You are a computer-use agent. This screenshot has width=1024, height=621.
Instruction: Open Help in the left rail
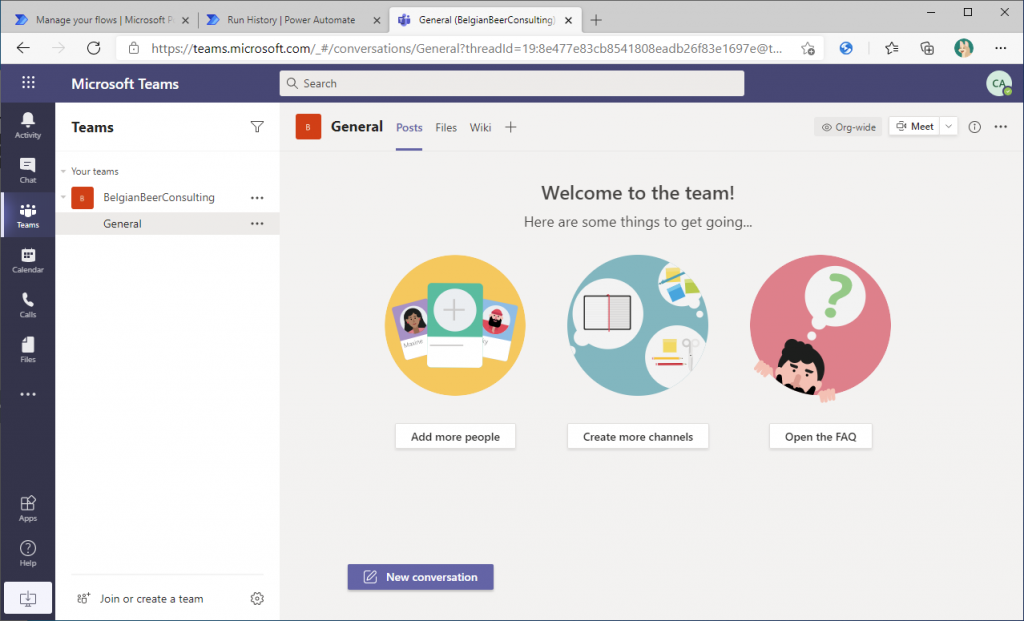(27, 553)
